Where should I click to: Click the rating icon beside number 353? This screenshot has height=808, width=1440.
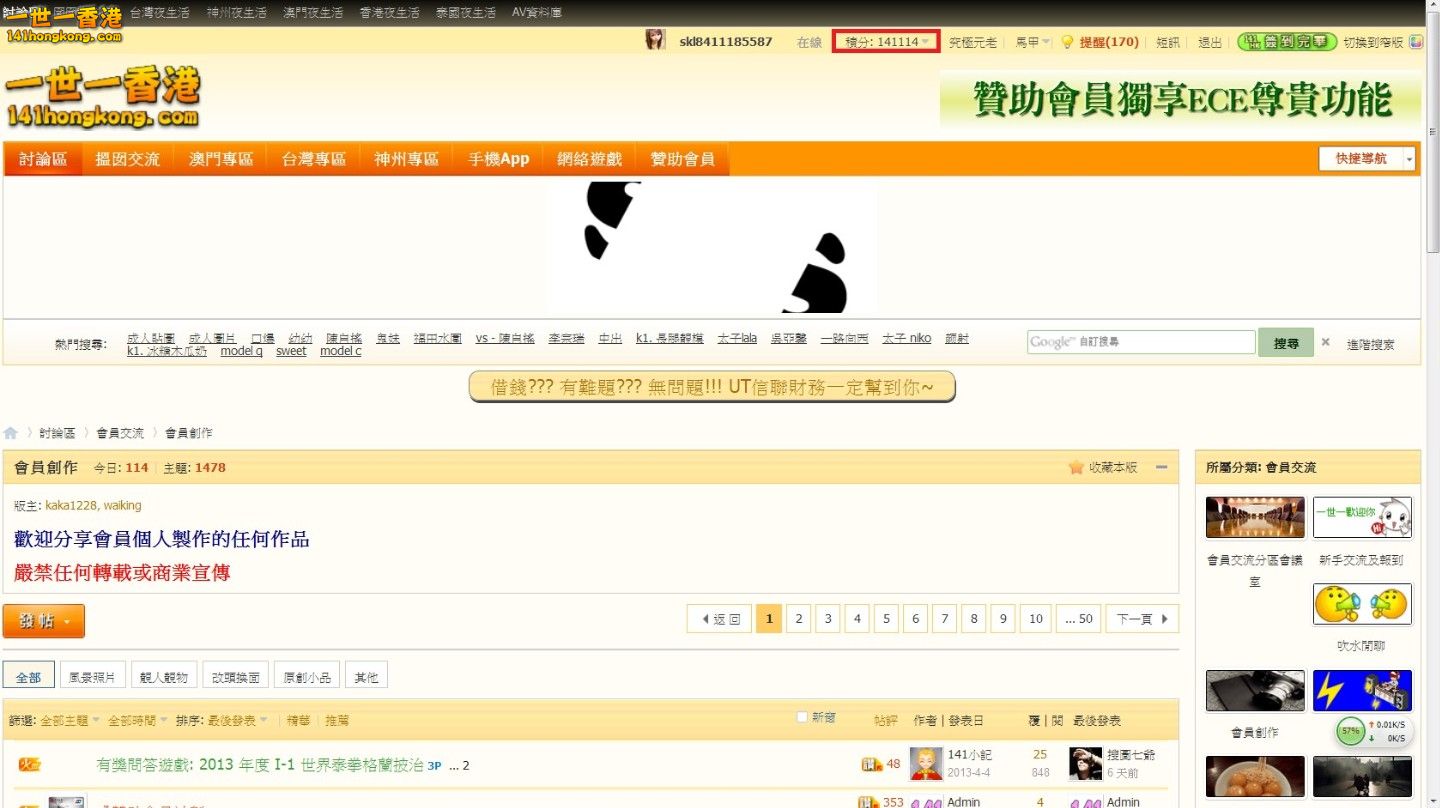click(x=868, y=801)
